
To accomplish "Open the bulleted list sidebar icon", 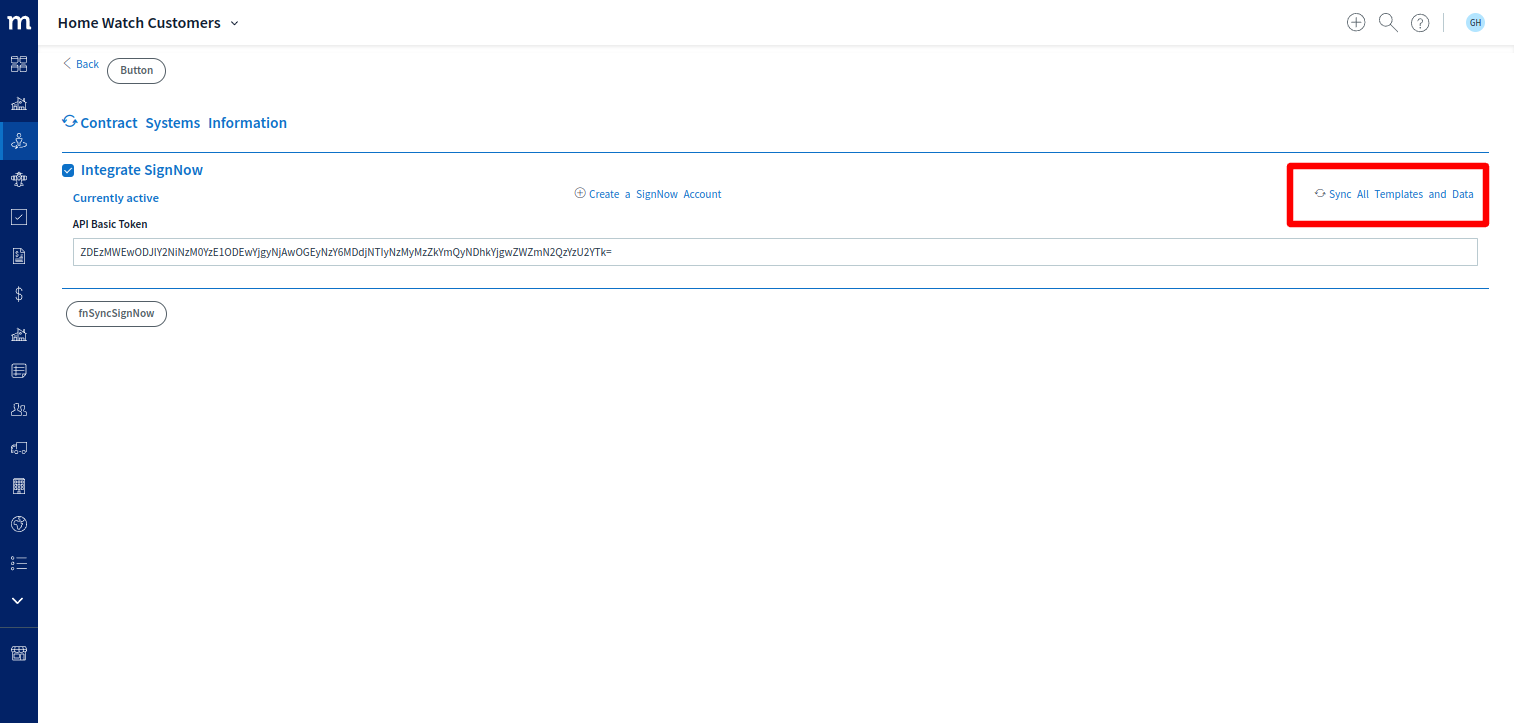I will click(18, 563).
